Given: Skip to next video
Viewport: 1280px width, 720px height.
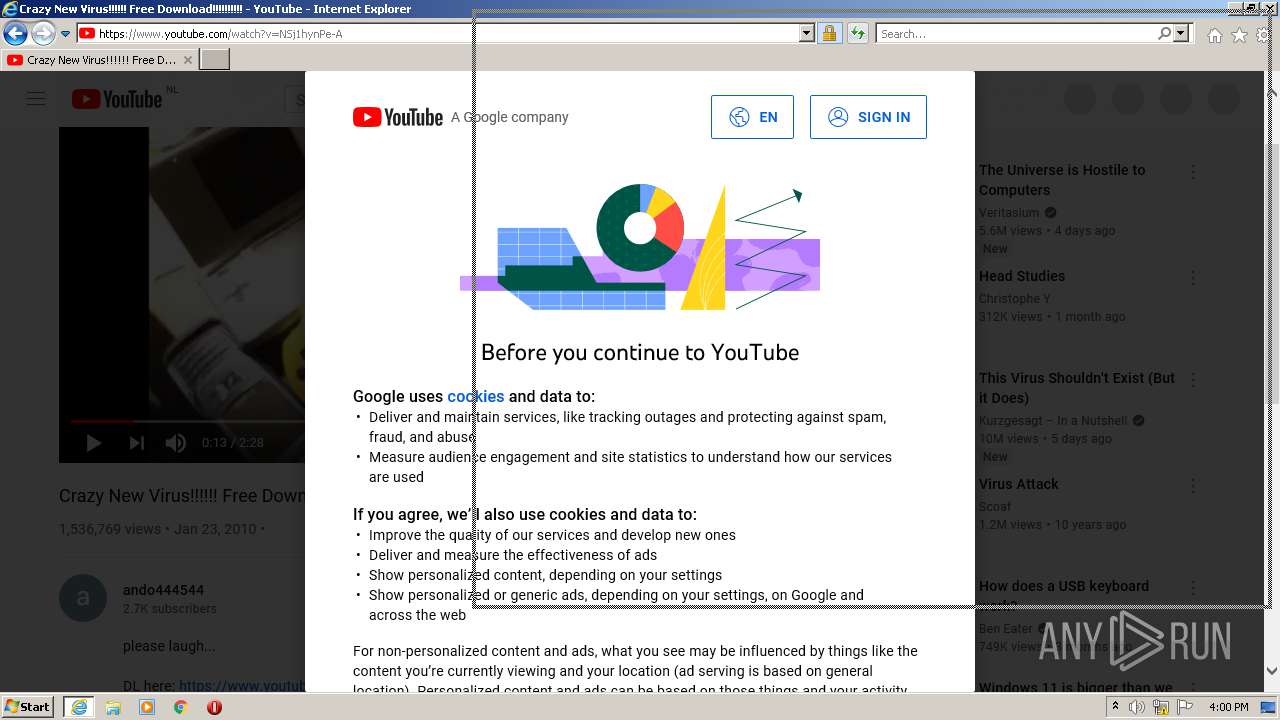Looking at the screenshot, I should coord(137,443).
